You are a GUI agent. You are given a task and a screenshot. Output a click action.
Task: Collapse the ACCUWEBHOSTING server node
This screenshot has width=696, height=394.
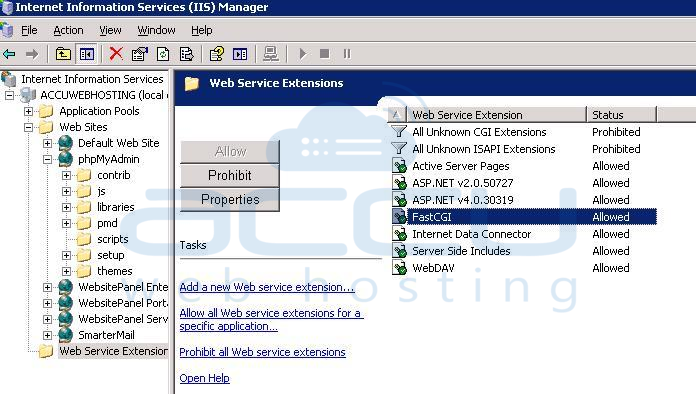pyautogui.click(x=9, y=95)
